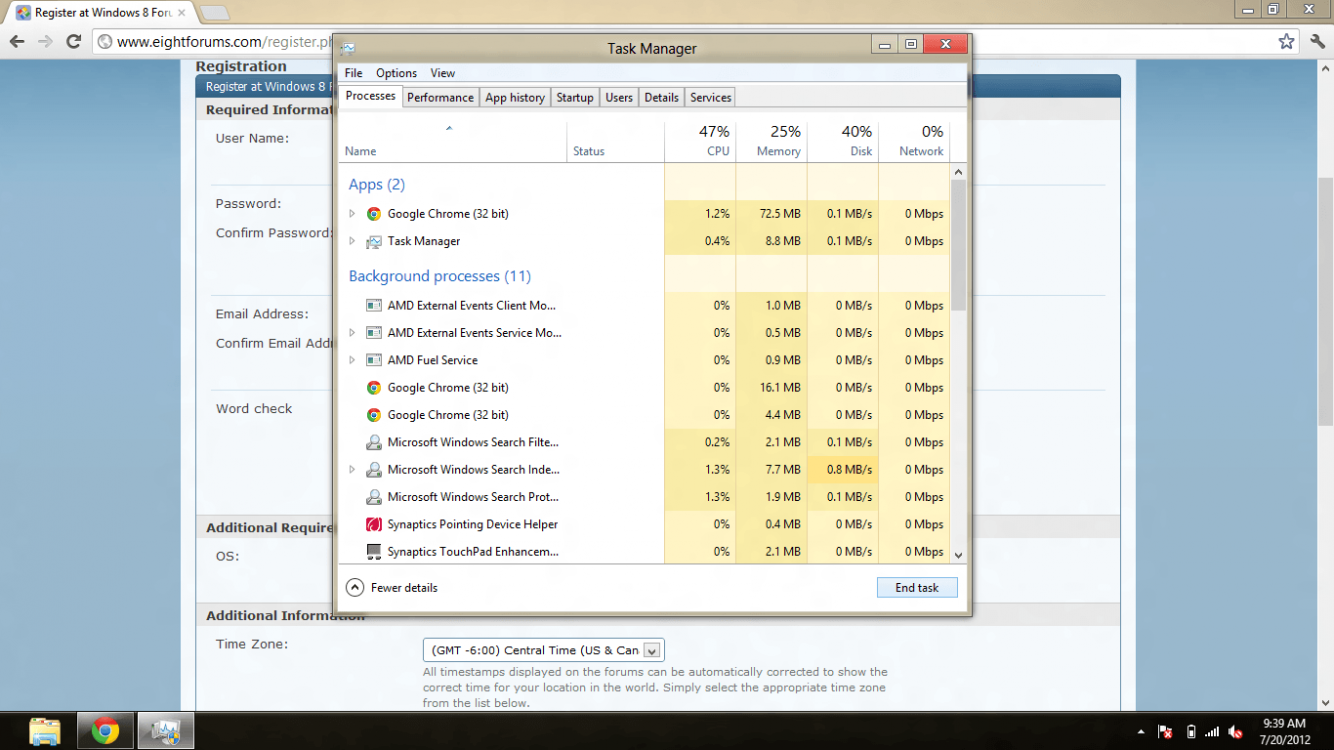Reload the page in Chrome
This screenshot has height=750, width=1334.
click(73, 41)
